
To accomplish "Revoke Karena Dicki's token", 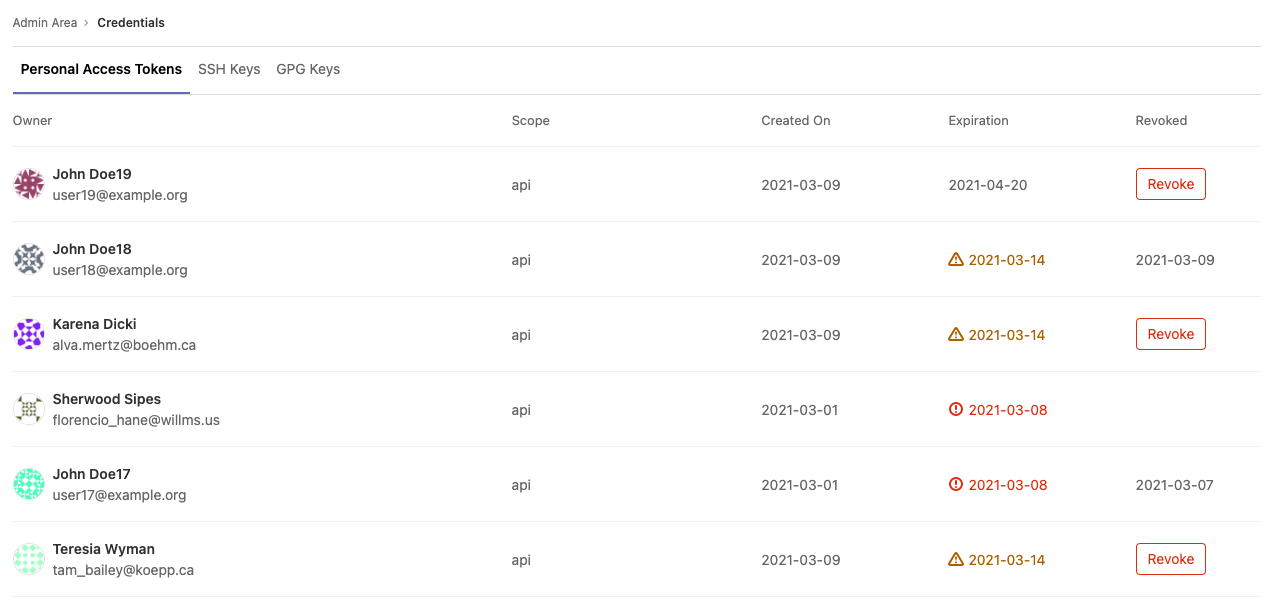I will point(1170,334).
